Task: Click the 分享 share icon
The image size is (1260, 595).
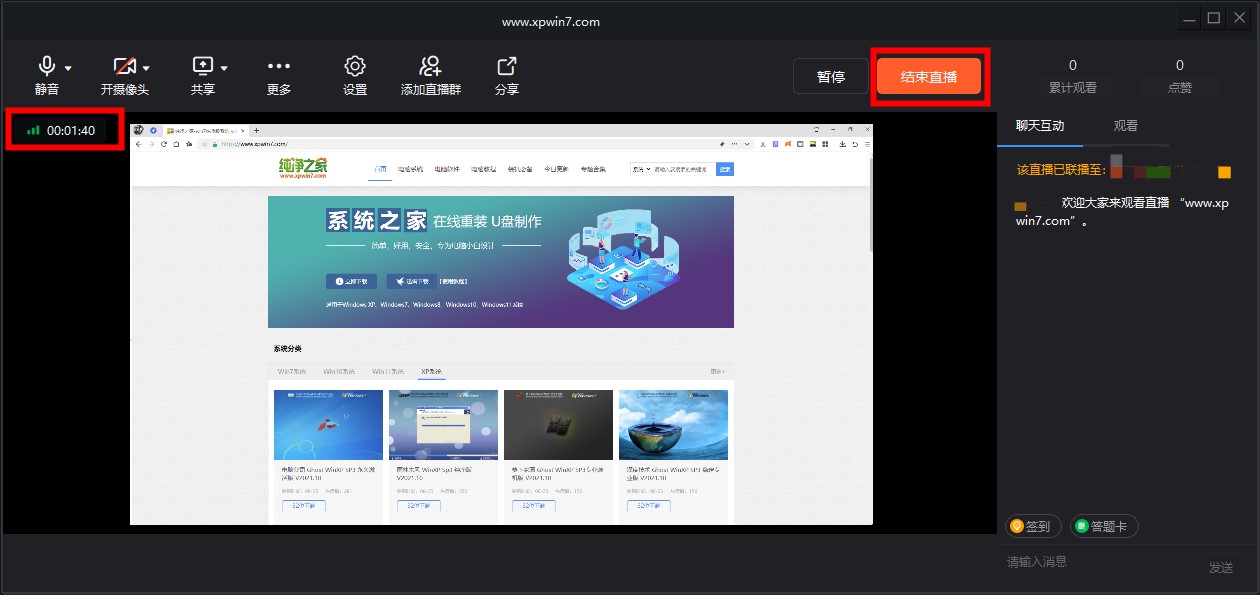Action: pyautogui.click(x=507, y=66)
